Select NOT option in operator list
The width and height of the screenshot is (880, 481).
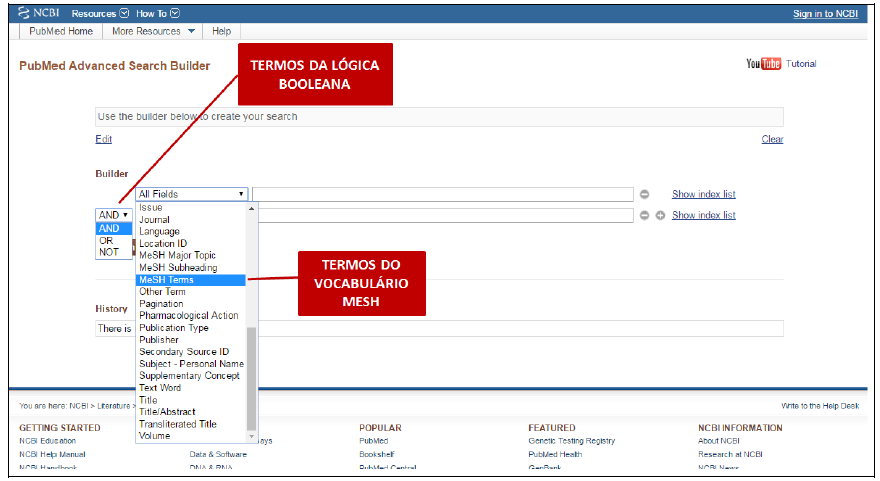[x=113, y=253]
